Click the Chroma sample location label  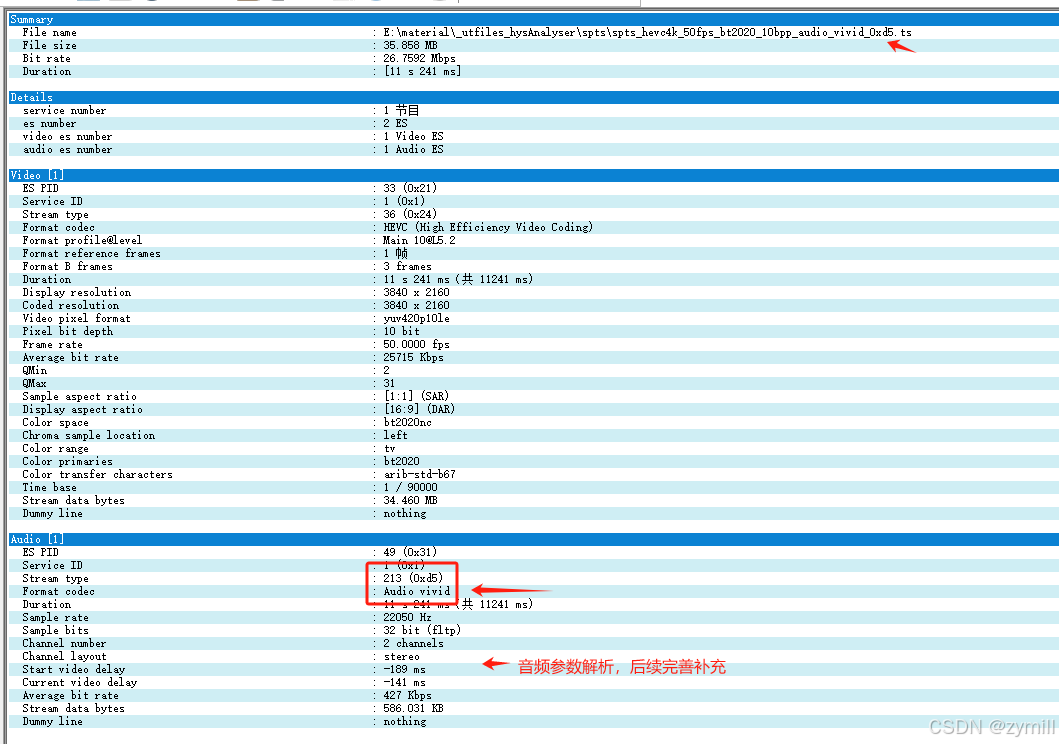88,435
